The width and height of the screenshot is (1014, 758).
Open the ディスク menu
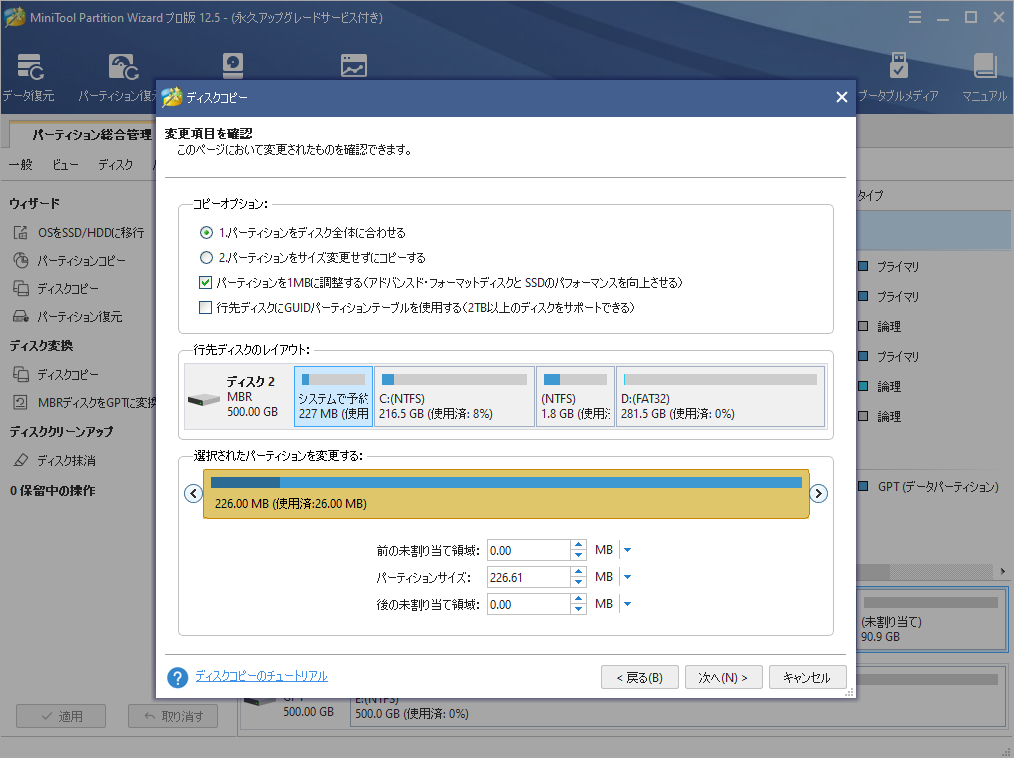(116, 164)
